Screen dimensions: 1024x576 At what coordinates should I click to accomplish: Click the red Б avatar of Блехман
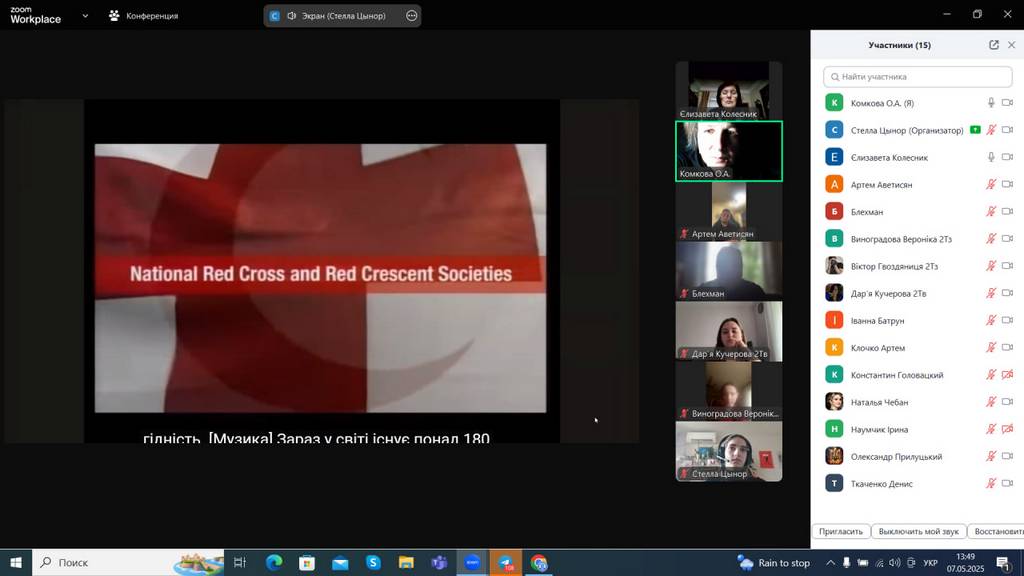[x=834, y=212]
